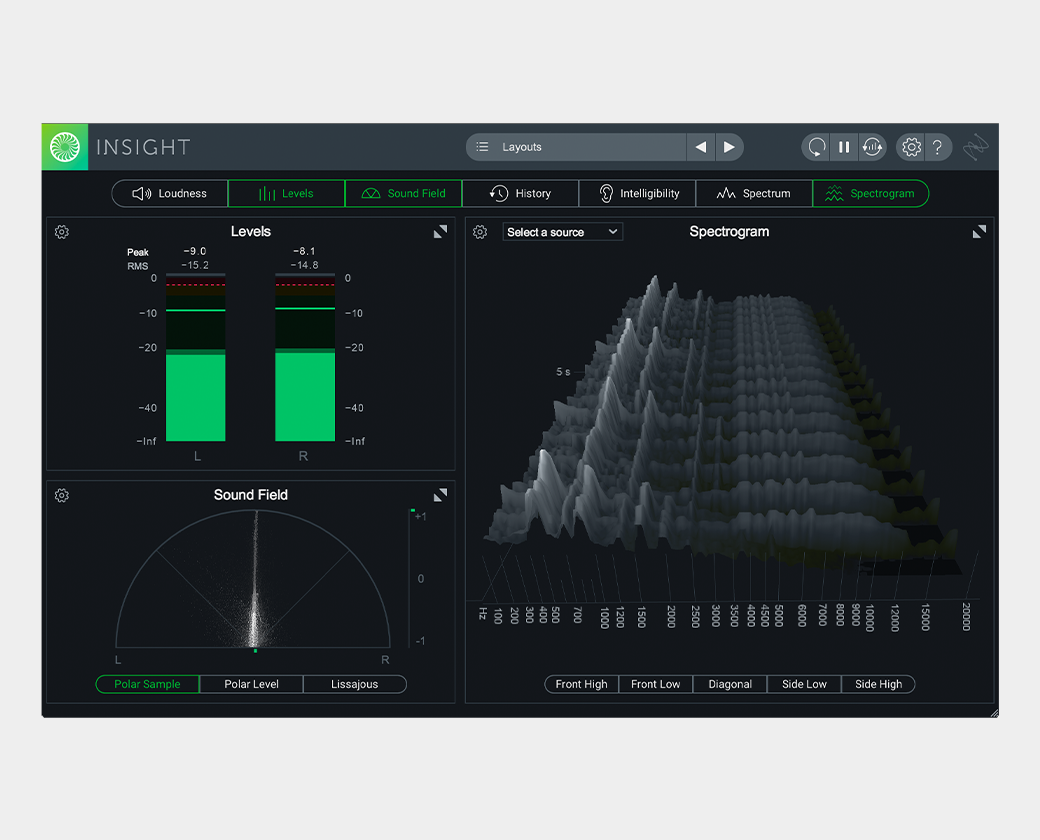This screenshot has width=1040, height=840.
Task: Open the Select a source dropdown
Action: click(x=562, y=232)
